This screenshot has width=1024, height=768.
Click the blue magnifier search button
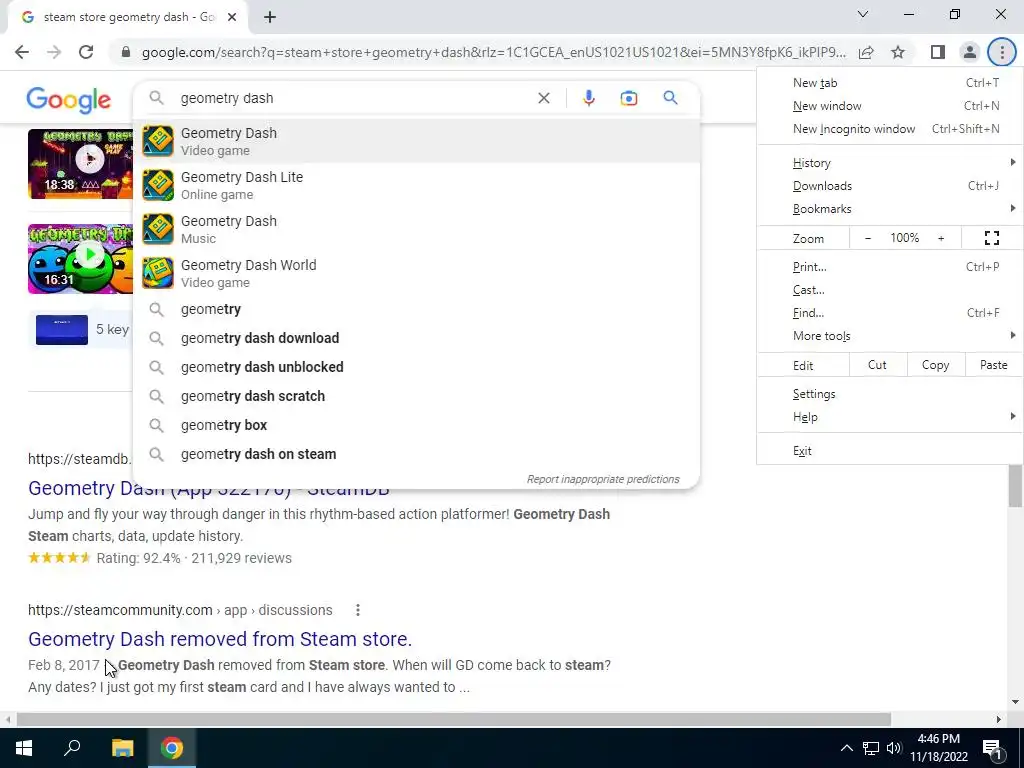(x=670, y=98)
